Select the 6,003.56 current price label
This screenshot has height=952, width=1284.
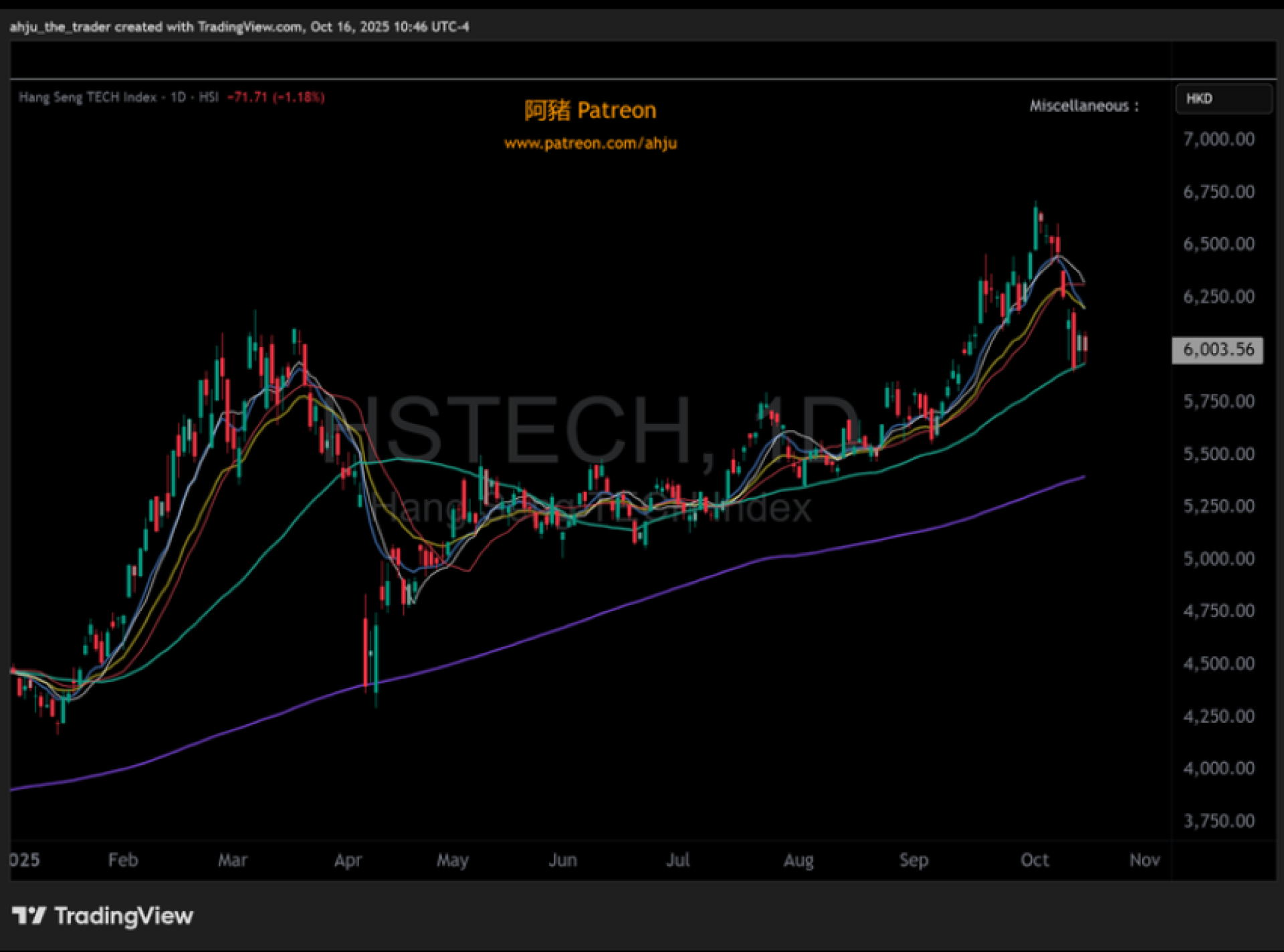[x=1218, y=350]
